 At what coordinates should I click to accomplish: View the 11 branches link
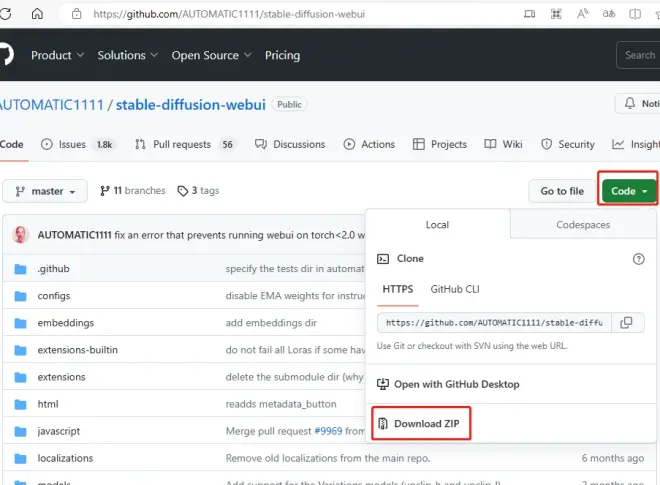pos(133,191)
